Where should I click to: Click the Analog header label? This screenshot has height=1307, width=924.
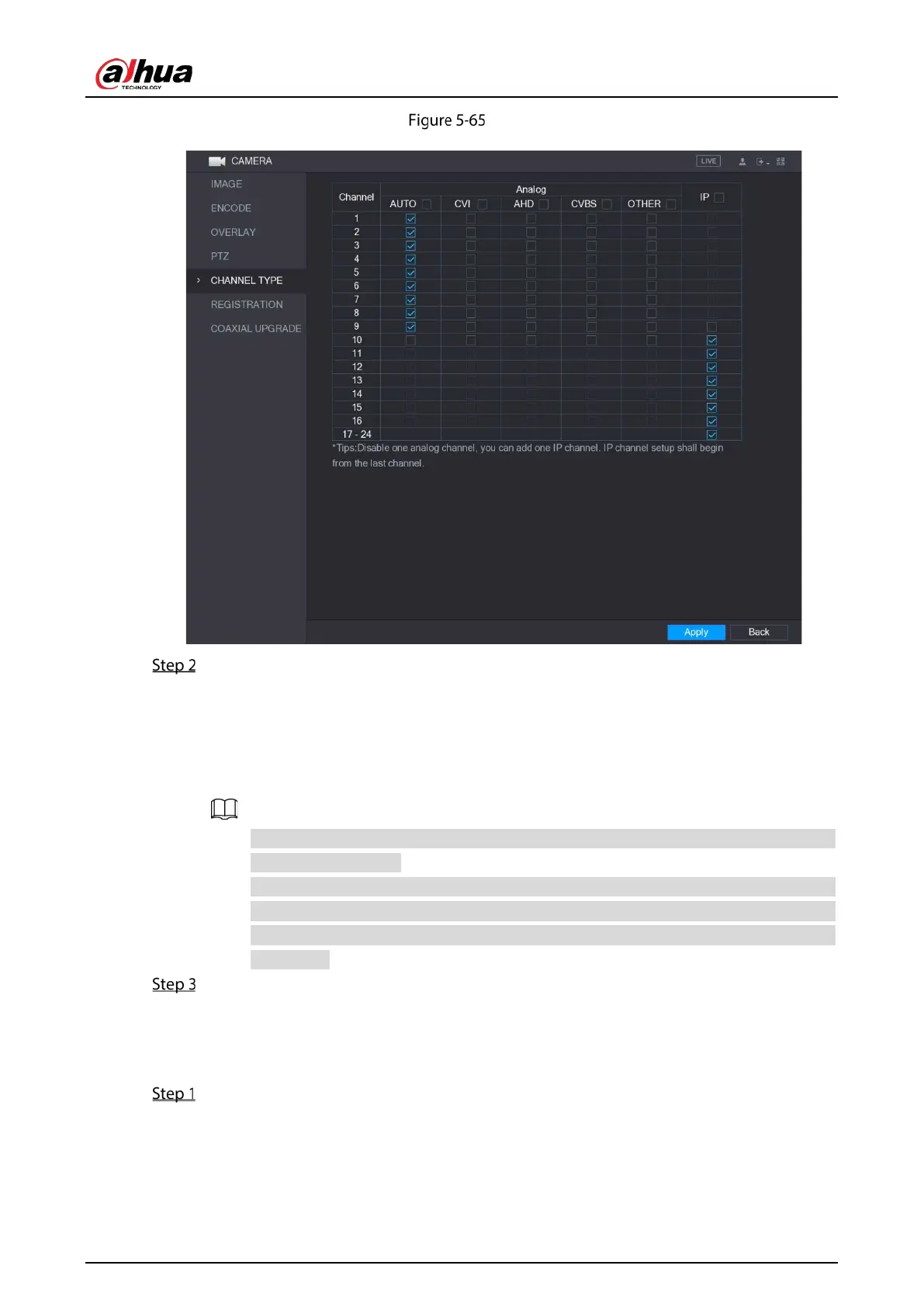[x=531, y=189]
